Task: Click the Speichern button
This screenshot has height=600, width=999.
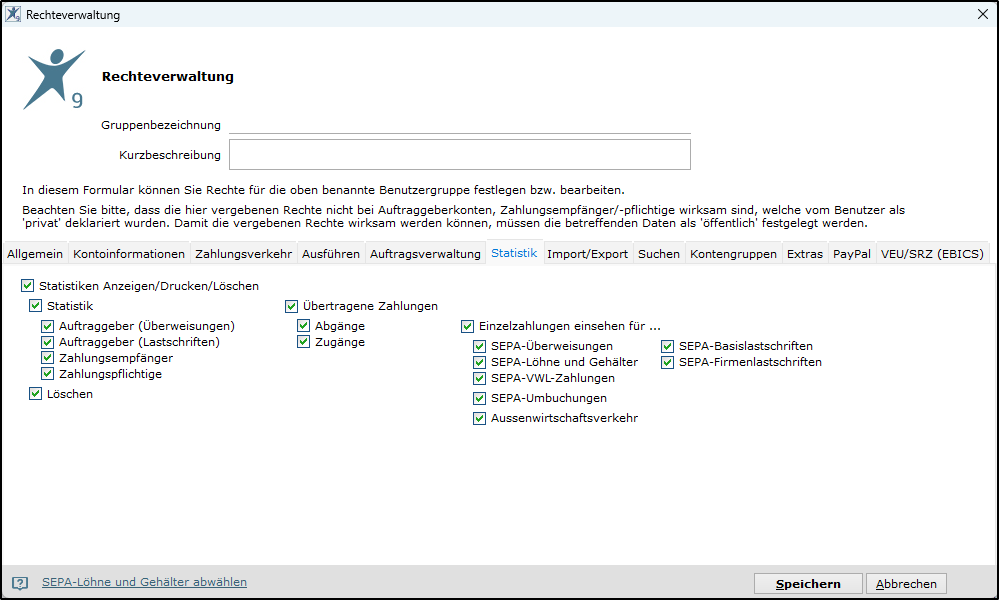Action: click(x=808, y=583)
